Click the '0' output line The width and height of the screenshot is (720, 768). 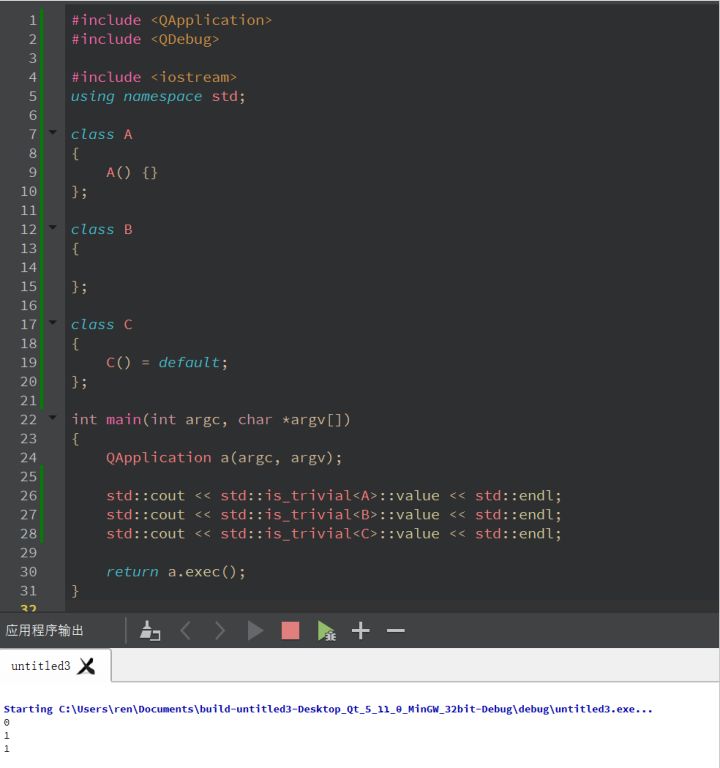[6, 722]
